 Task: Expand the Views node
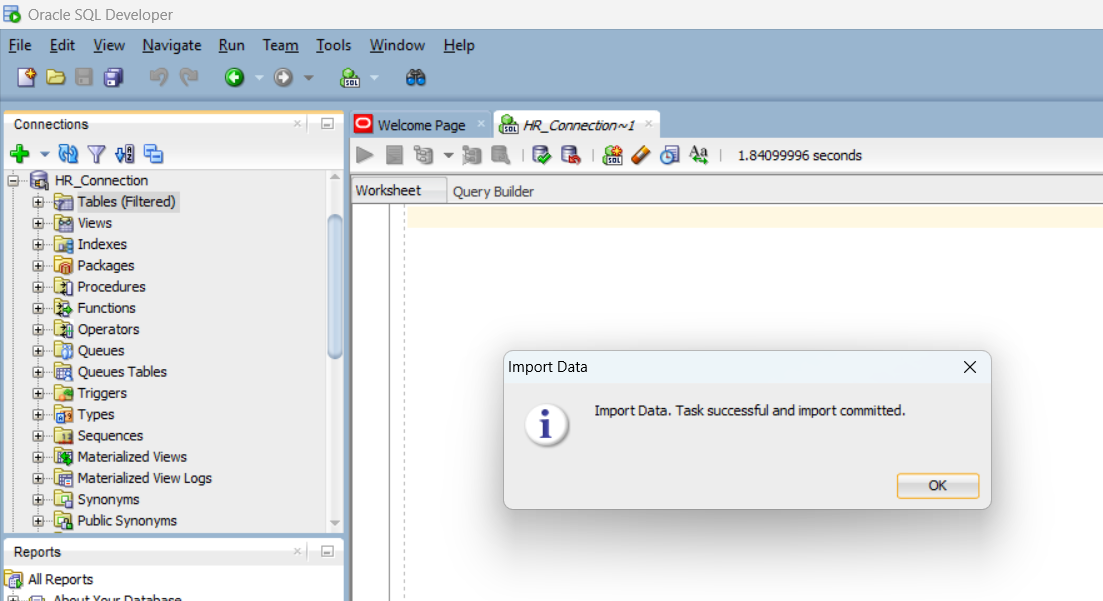coord(38,223)
